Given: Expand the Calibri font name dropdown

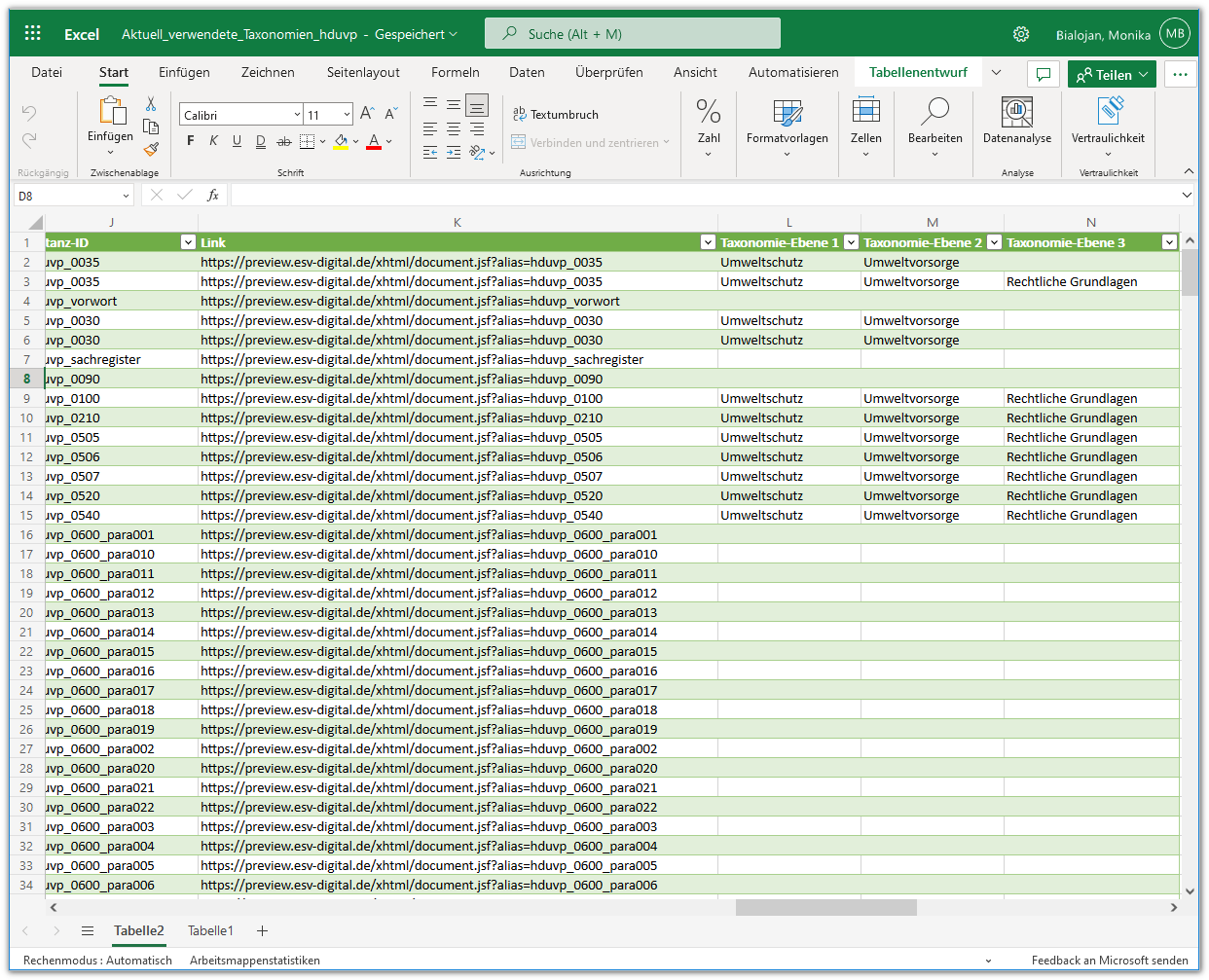Looking at the screenshot, I should (297, 115).
